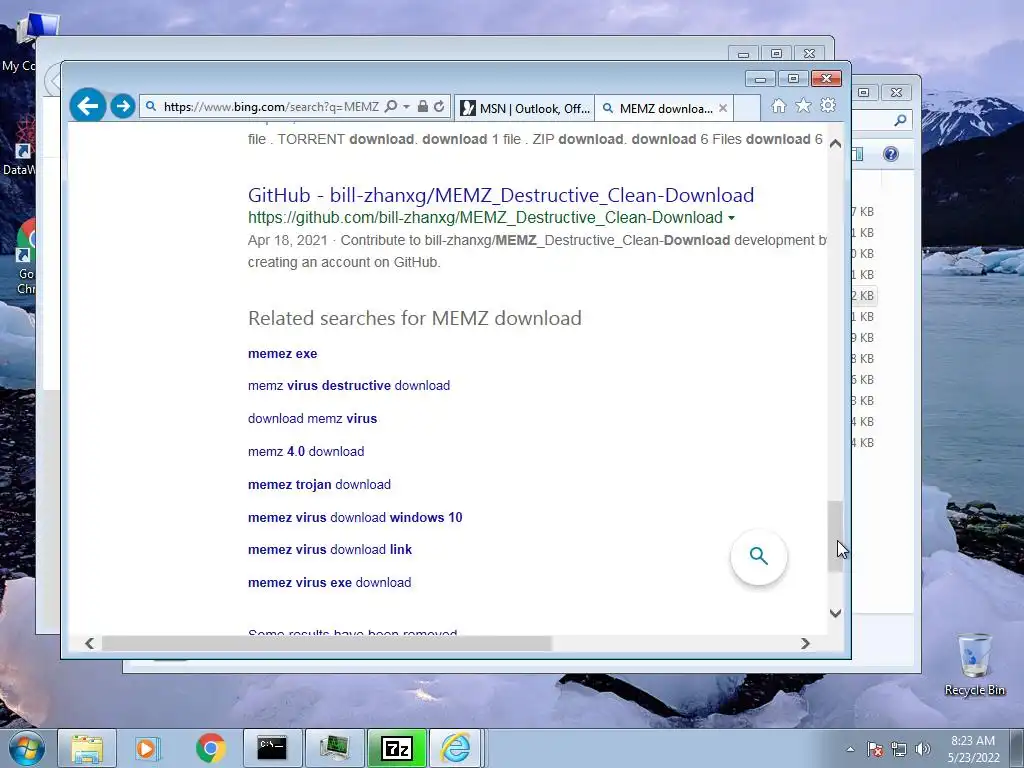Open Action Center flag tray icon
1024x768 pixels.
pos(875,749)
